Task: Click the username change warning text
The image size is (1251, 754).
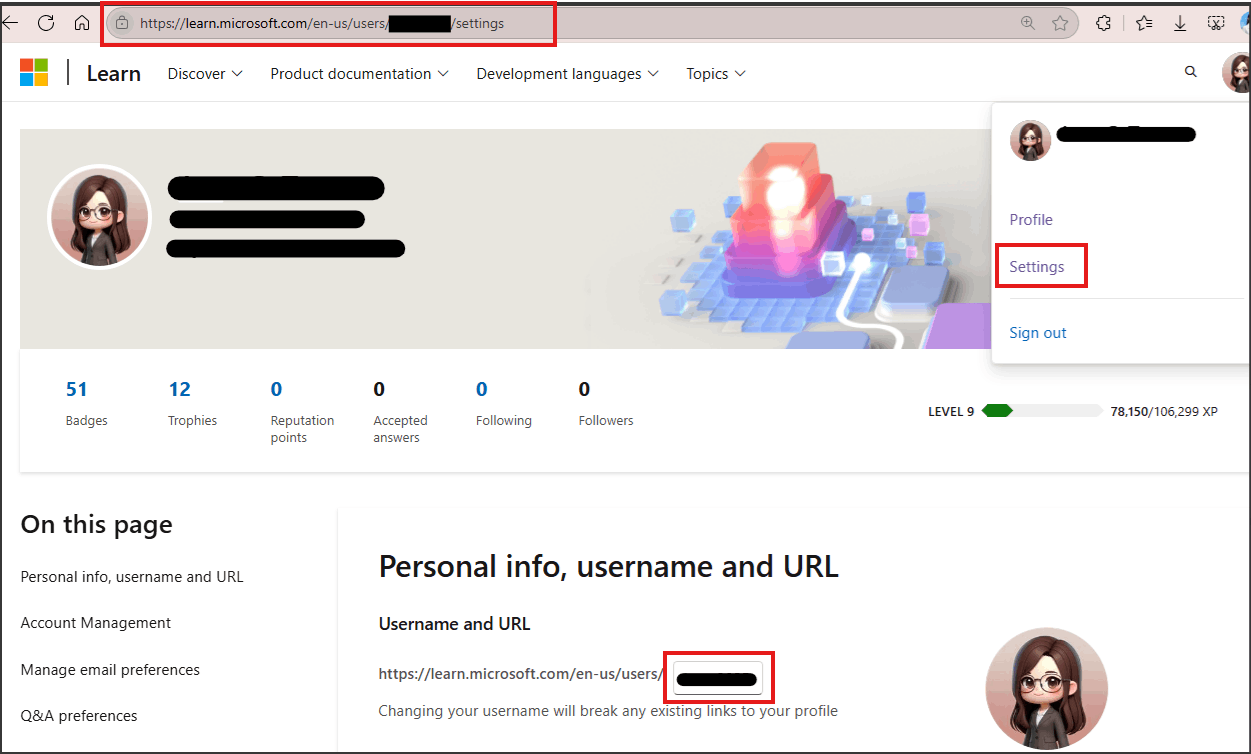Action: pos(608,711)
